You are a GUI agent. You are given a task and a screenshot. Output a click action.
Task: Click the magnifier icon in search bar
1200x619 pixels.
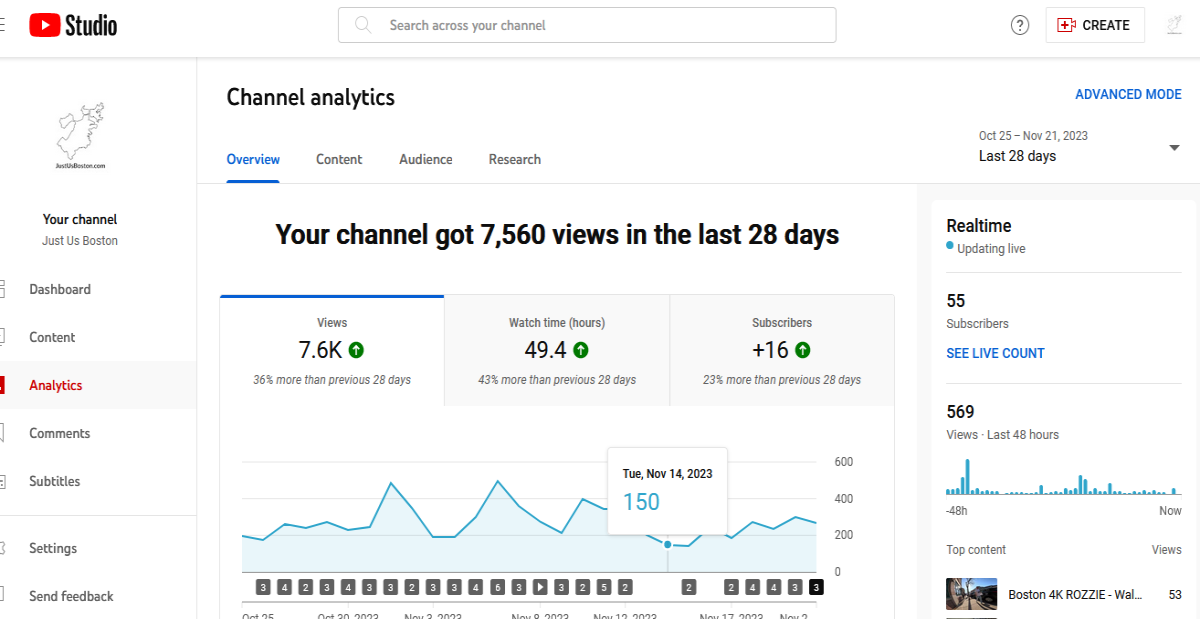(363, 25)
